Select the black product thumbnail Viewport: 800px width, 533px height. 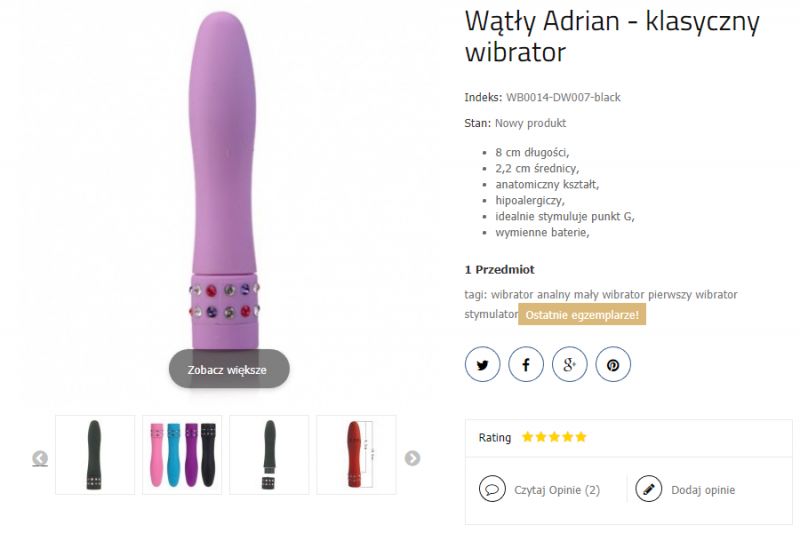tap(95, 455)
